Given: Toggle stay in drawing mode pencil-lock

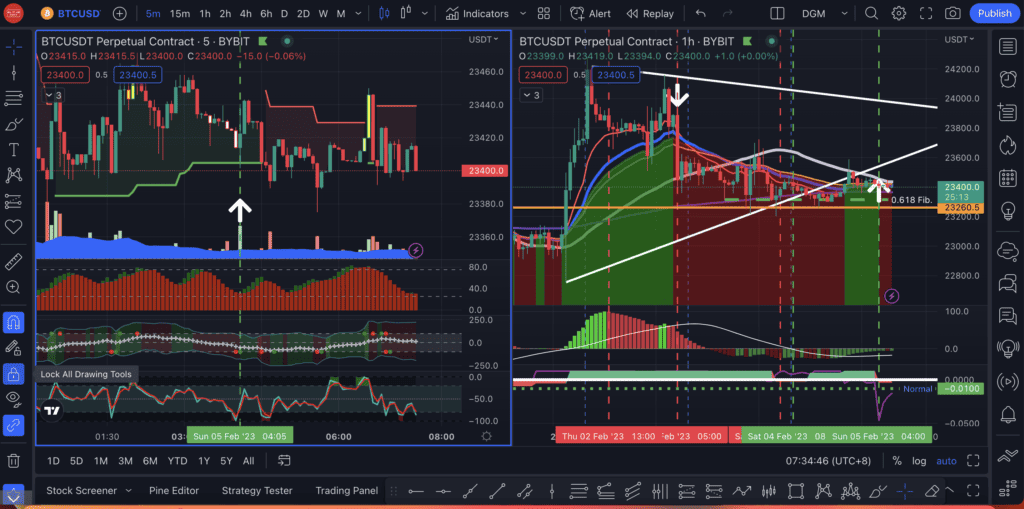Looking at the screenshot, I should click(14, 347).
